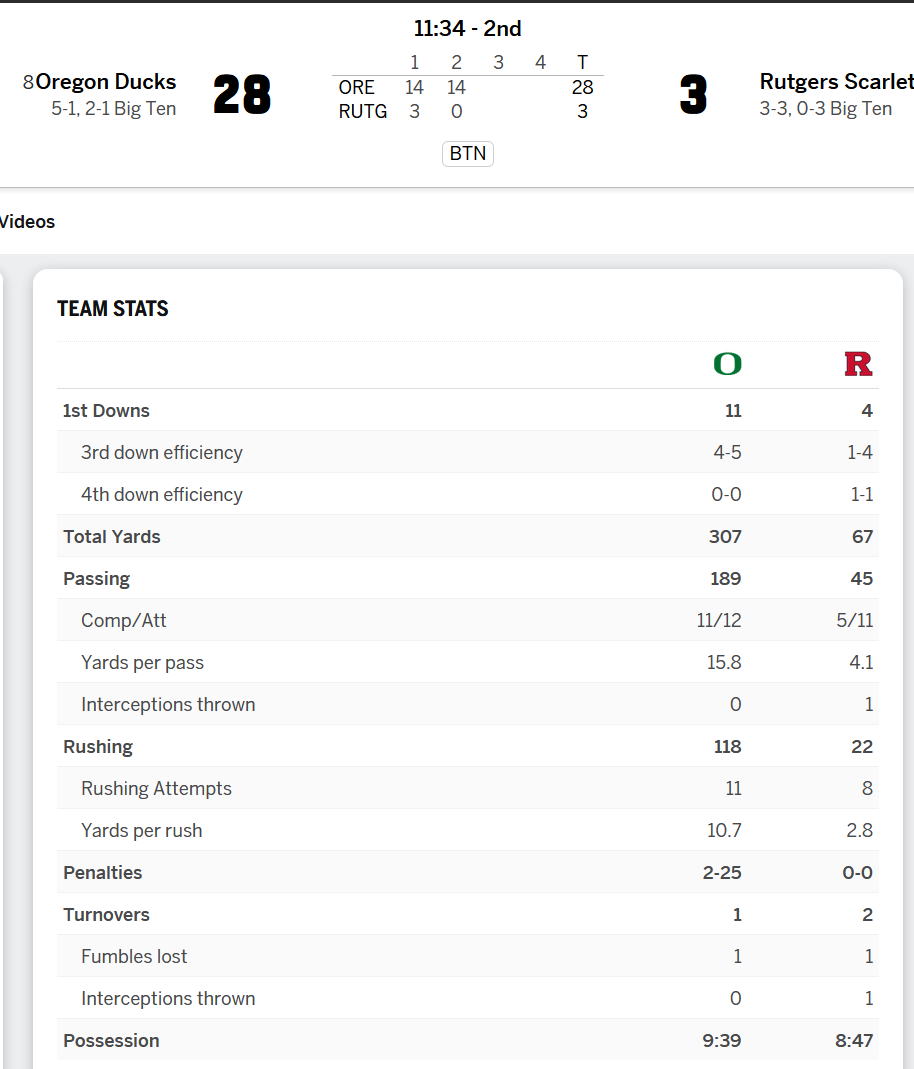Screen dimensions: 914x1069
Task: Click the Rushing Attempts label
Action: [156, 789]
